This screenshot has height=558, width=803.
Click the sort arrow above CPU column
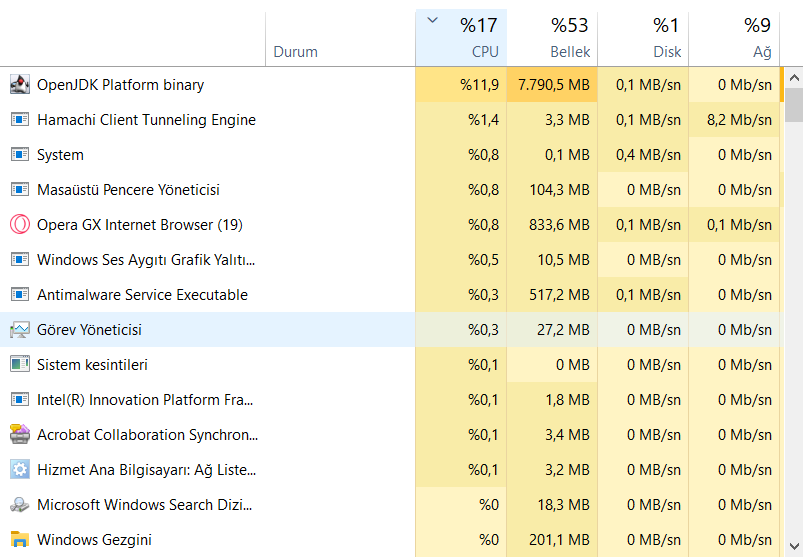pyautogui.click(x=432, y=19)
